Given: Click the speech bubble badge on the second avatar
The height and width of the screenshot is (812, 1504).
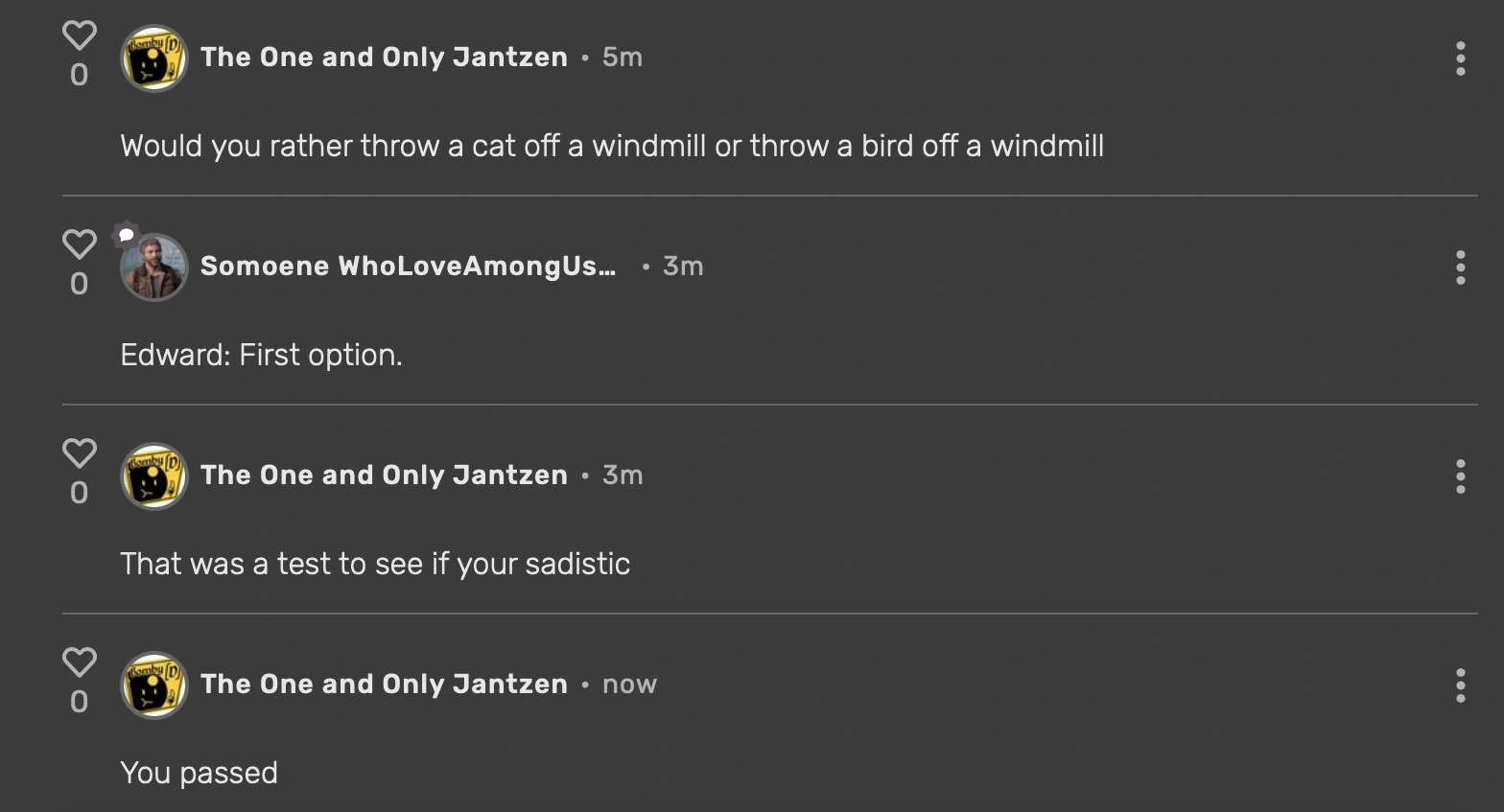Looking at the screenshot, I should (126, 235).
